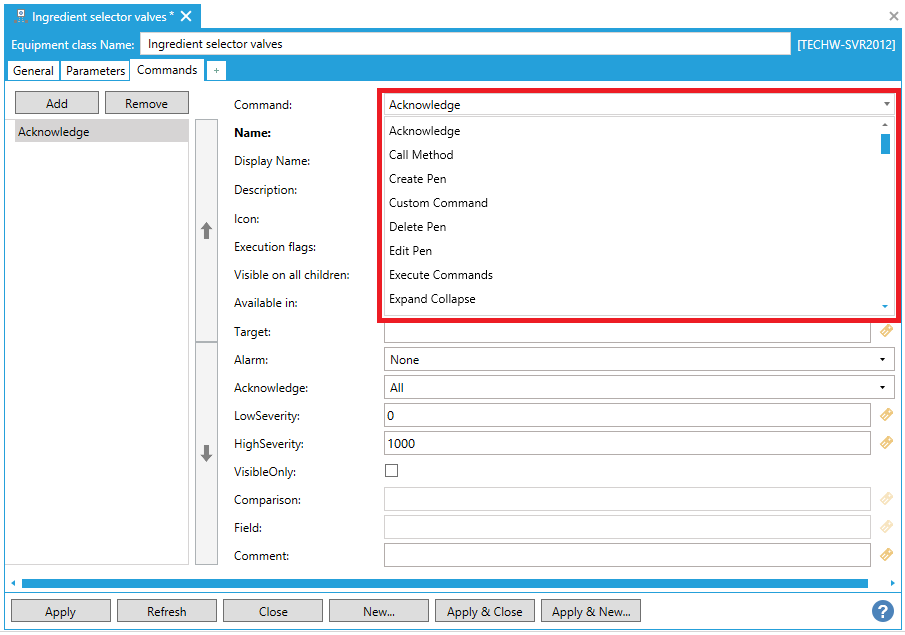This screenshot has height=635, width=905.
Task: Click into the Equipment class Name field
Action: [465, 44]
